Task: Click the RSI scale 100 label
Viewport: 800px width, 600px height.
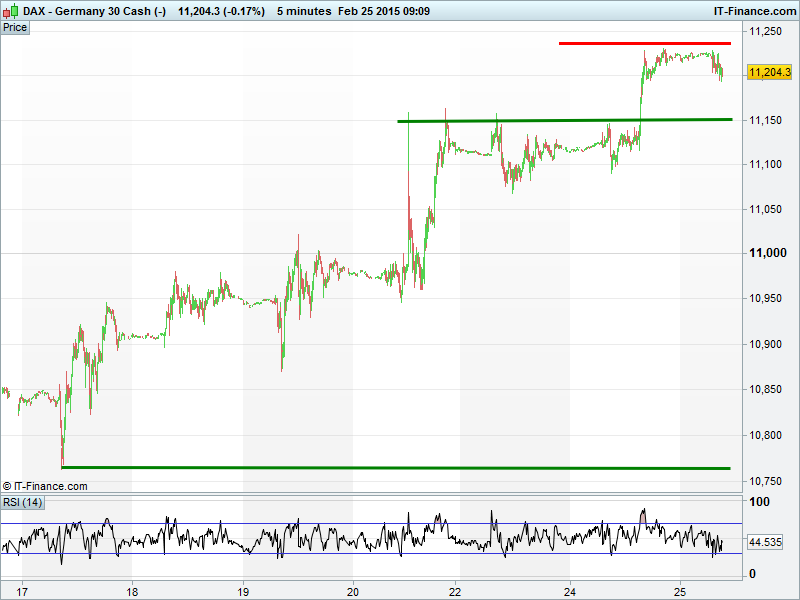Action: pos(759,502)
